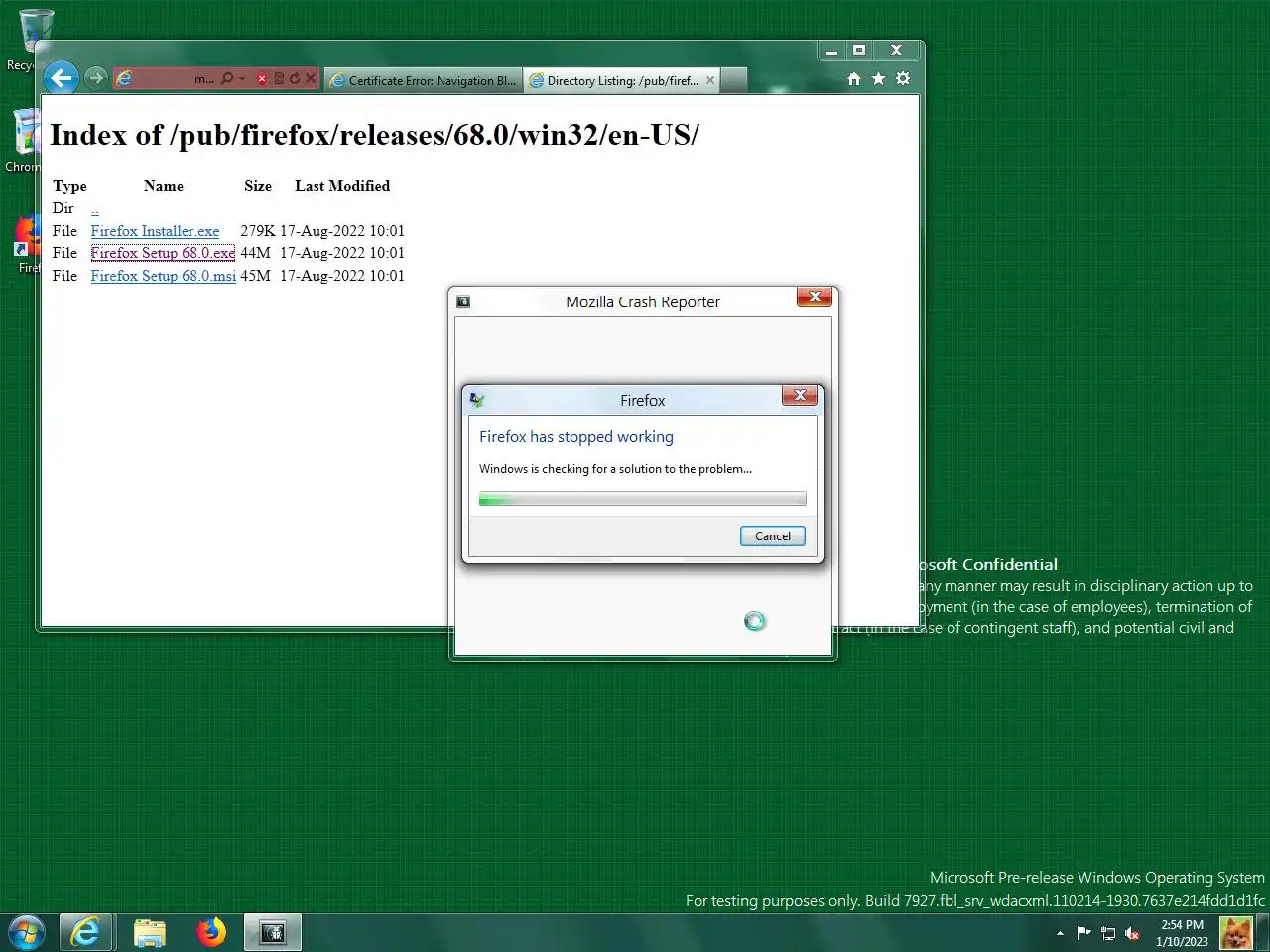The width and height of the screenshot is (1270, 952).
Task: Go back using the browser Back arrow
Action: [x=62, y=78]
